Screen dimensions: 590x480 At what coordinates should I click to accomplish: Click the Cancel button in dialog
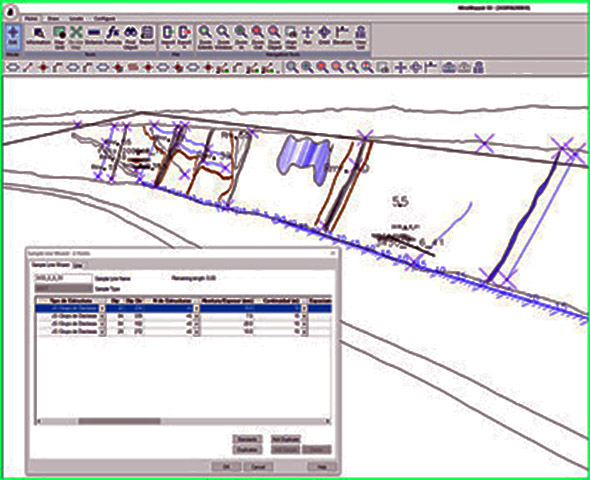(x=258, y=467)
